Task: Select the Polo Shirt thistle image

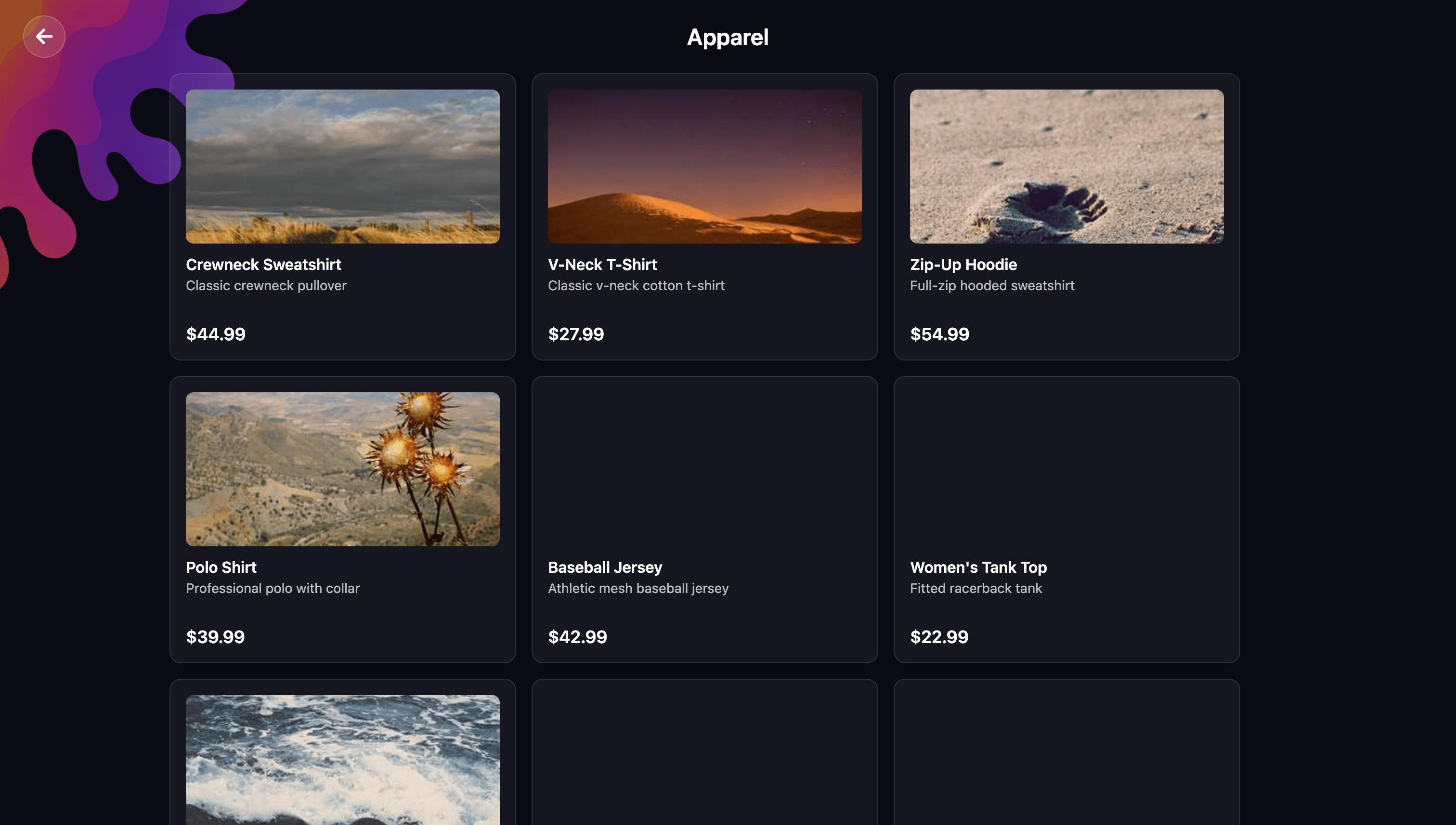Action: pyautogui.click(x=342, y=469)
